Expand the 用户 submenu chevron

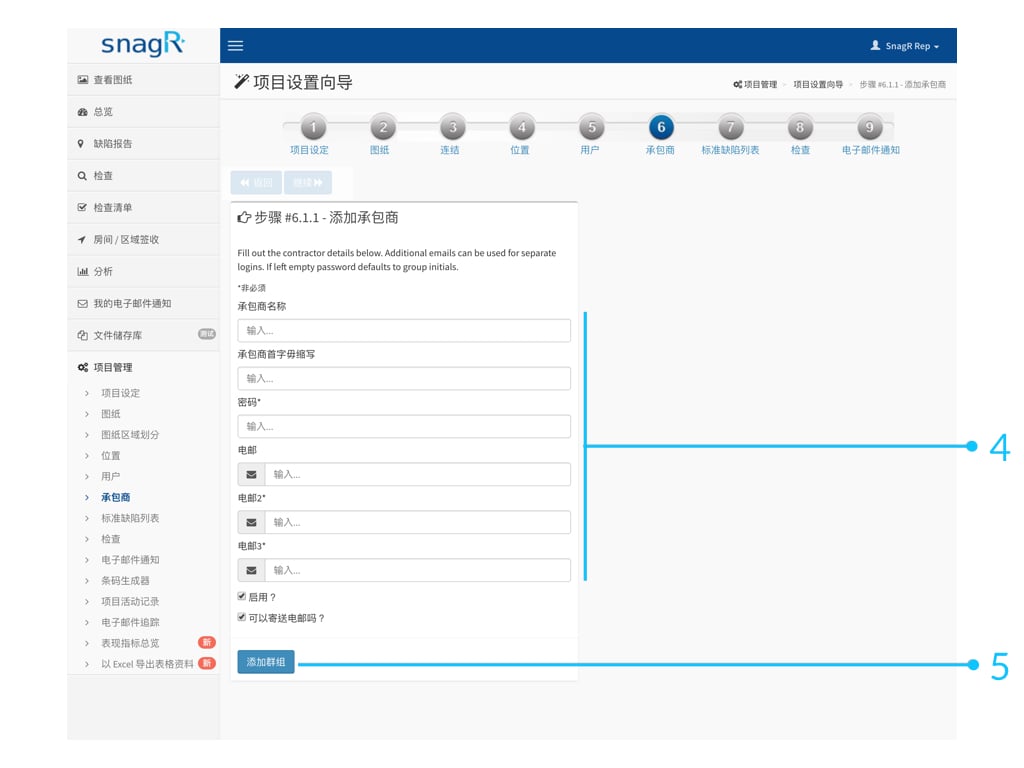click(87, 477)
